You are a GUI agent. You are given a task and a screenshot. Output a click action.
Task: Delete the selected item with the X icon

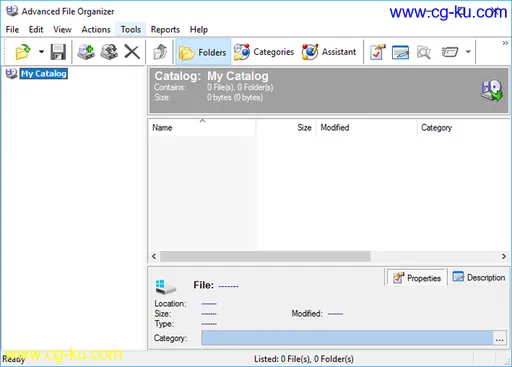click(x=132, y=52)
